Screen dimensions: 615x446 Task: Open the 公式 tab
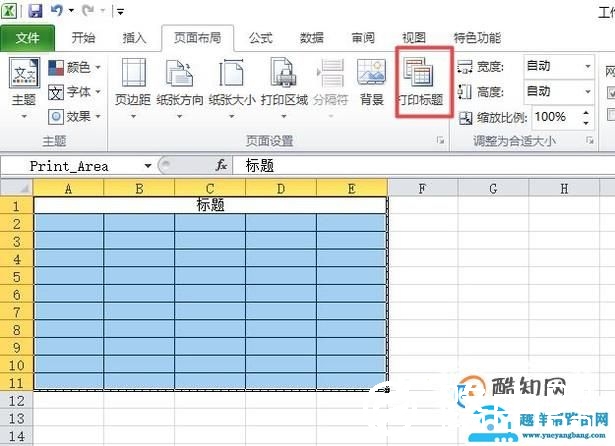pos(260,38)
